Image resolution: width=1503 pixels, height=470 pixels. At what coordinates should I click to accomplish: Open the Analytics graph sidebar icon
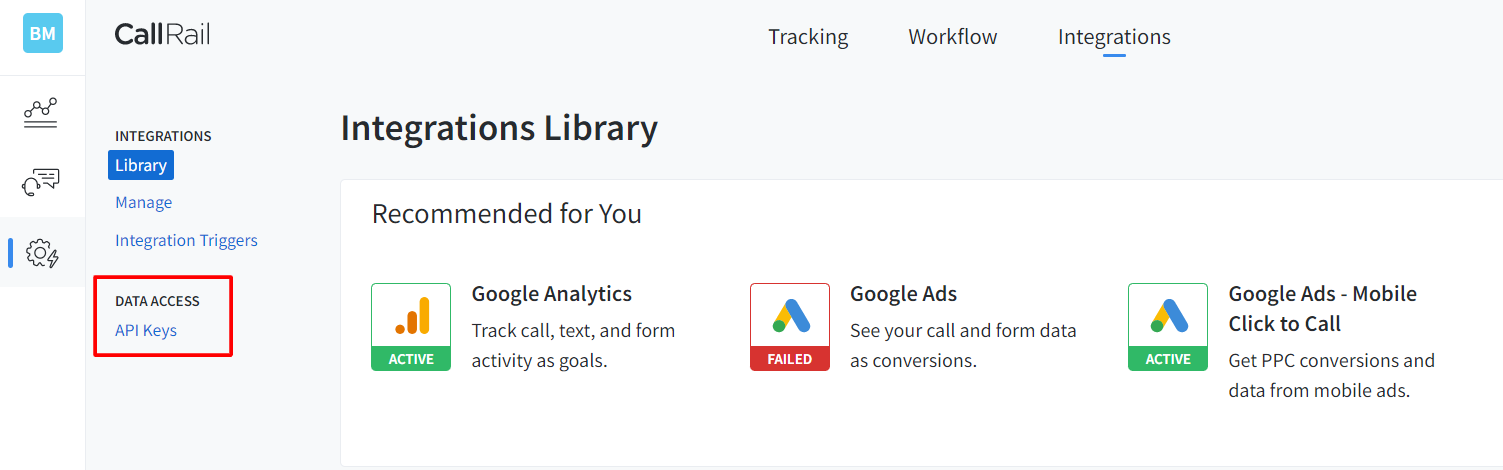click(x=41, y=113)
